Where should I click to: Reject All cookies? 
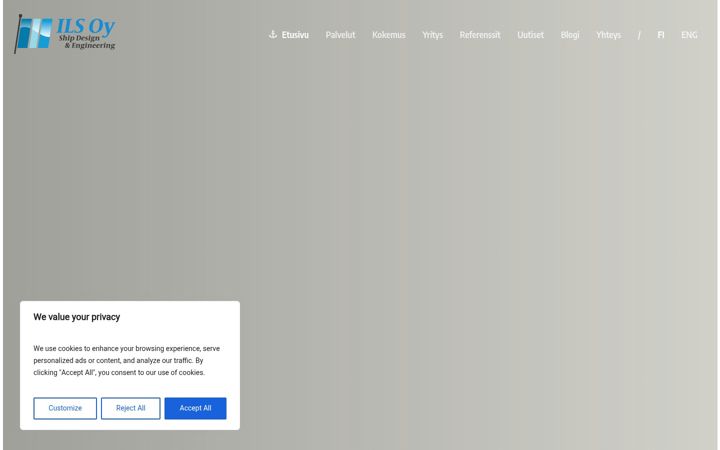click(130, 408)
